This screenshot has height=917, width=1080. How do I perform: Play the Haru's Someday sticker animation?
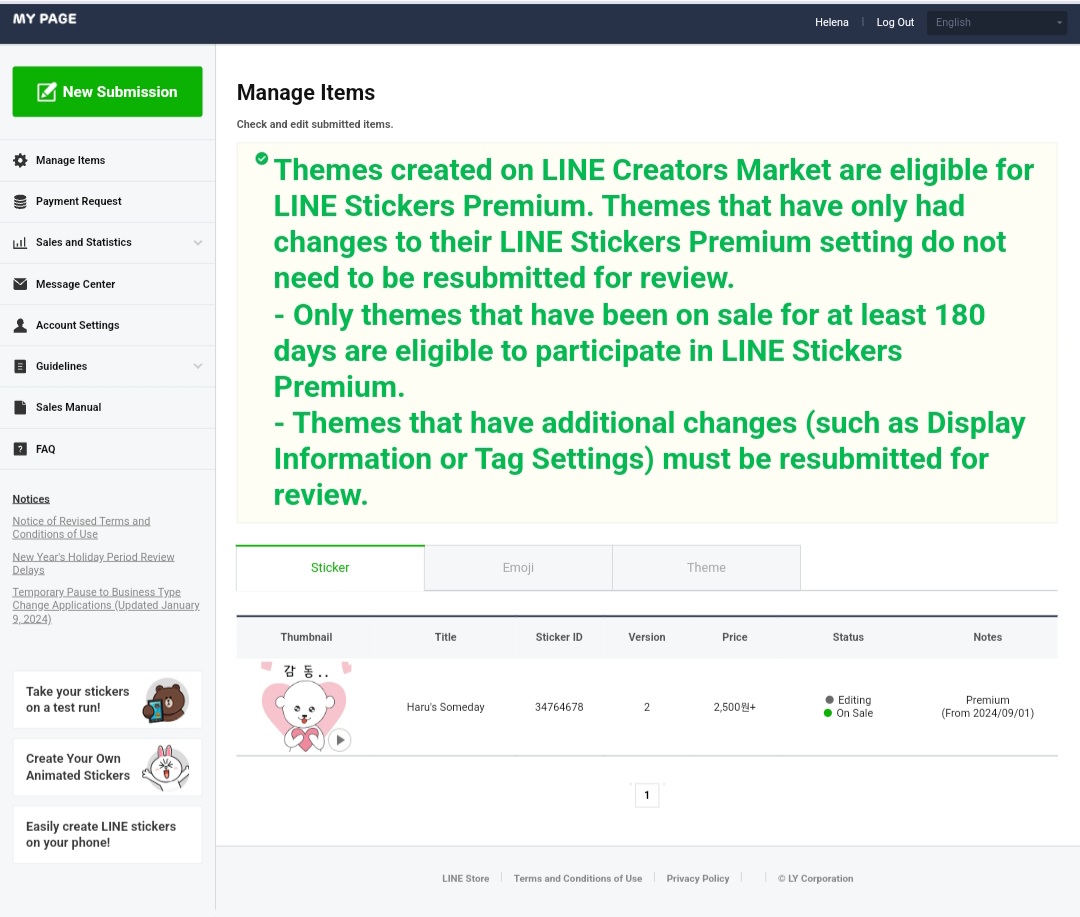click(x=340, y=740)
